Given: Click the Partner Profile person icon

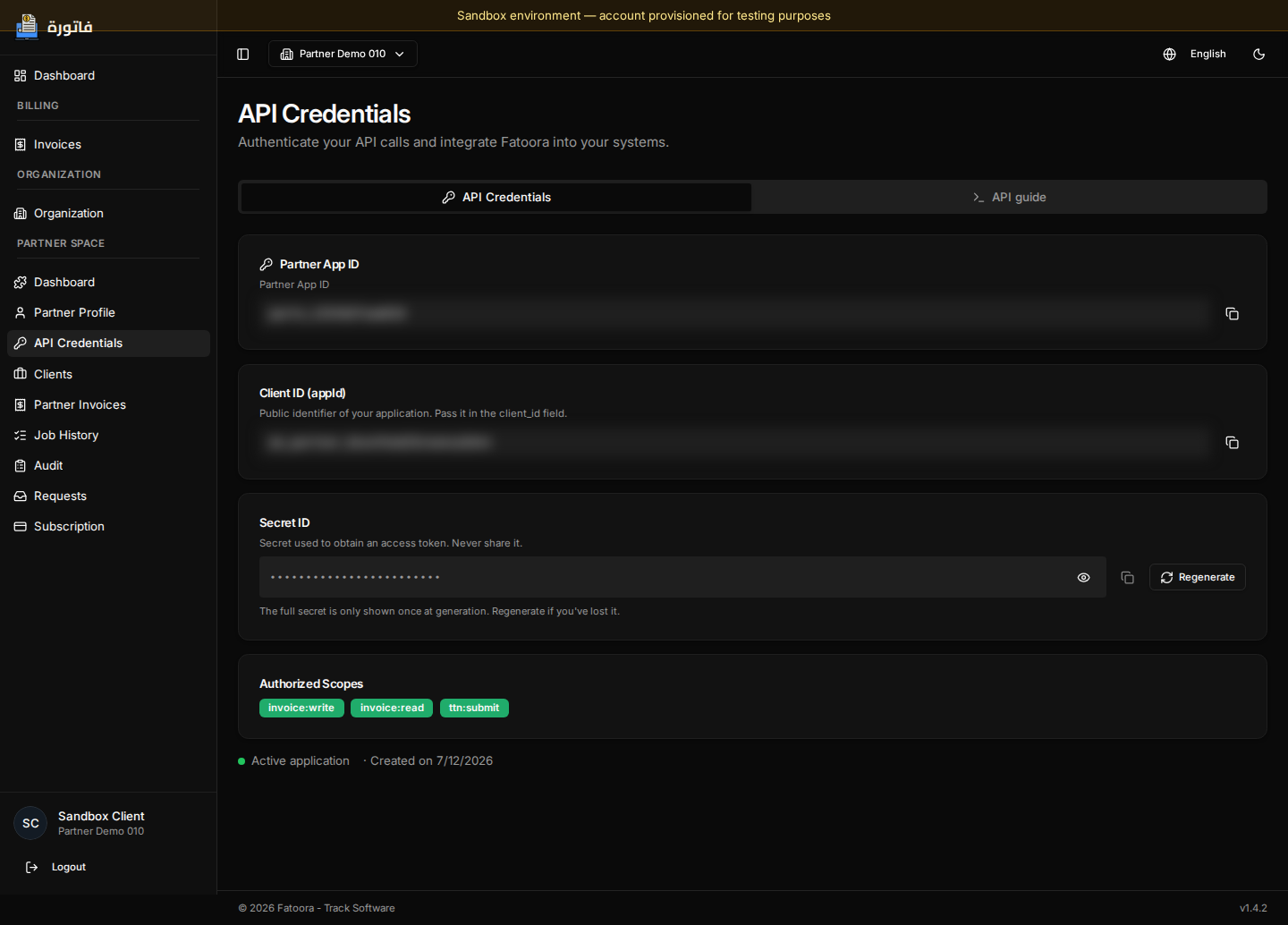Looking at the screenshot, I should [x=21, y=312].
